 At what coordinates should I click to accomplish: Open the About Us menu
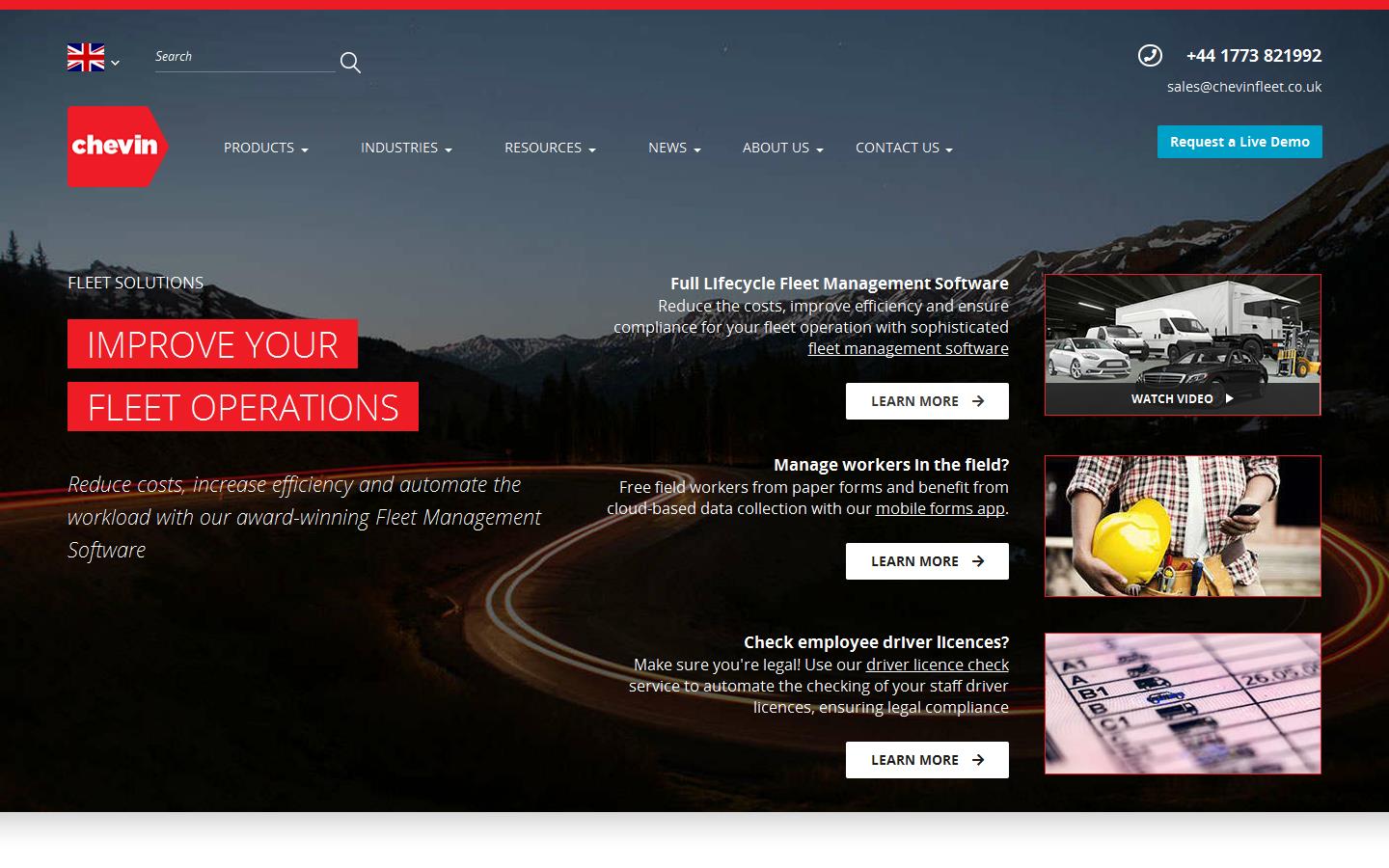[781, 148]
